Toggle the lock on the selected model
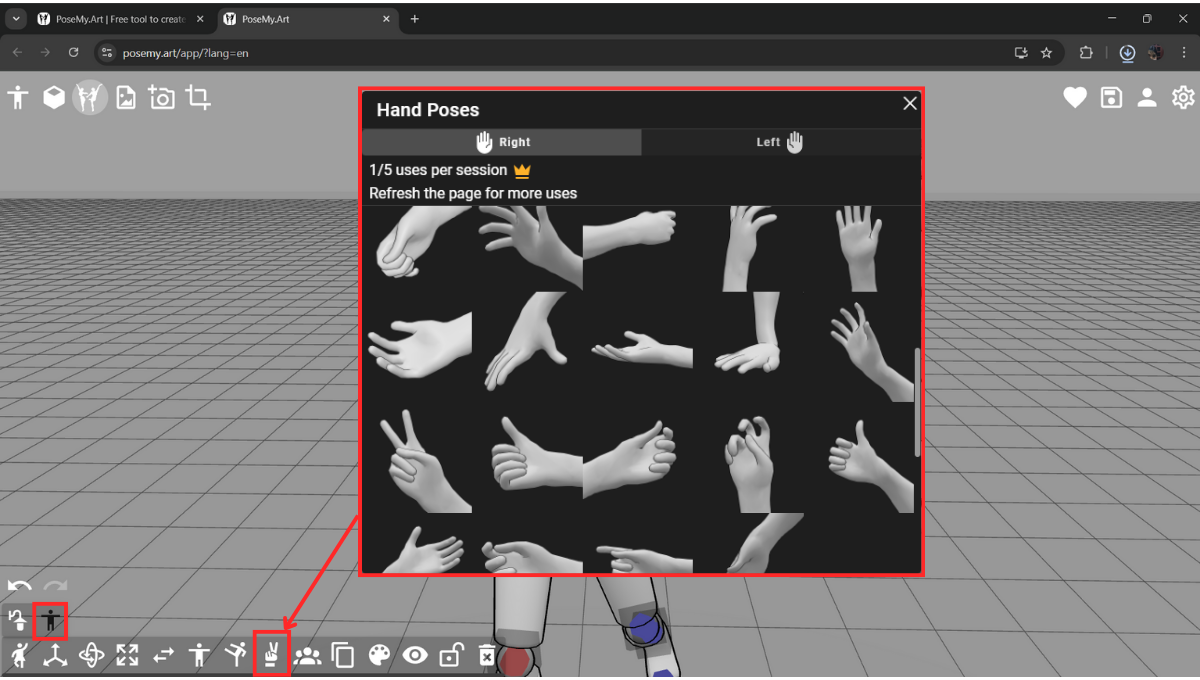 click(x=450, y=655)
